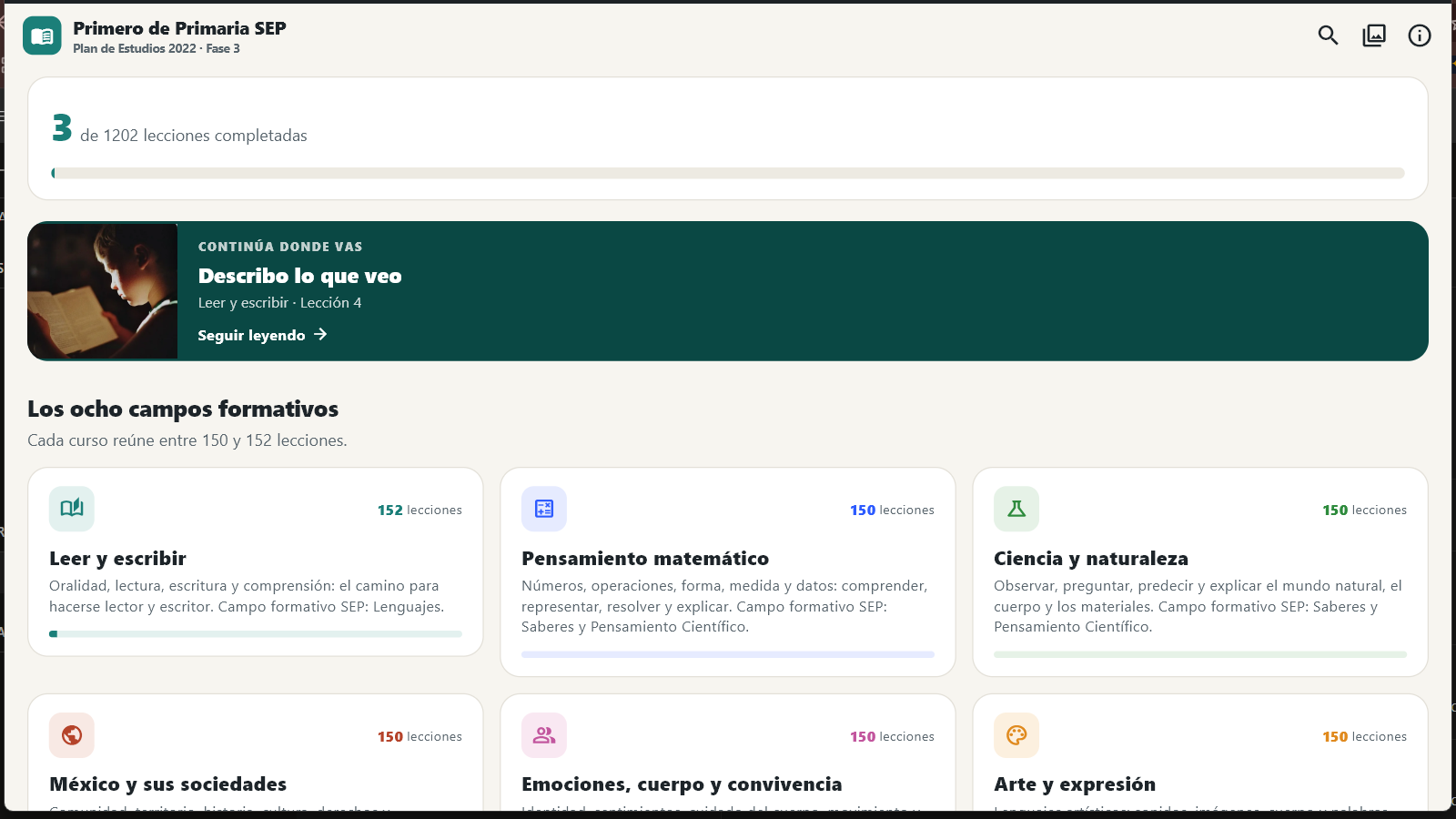
Task: Click the 150 lecciones count on Pensamiento matemático
Action: tap(892, 511)
